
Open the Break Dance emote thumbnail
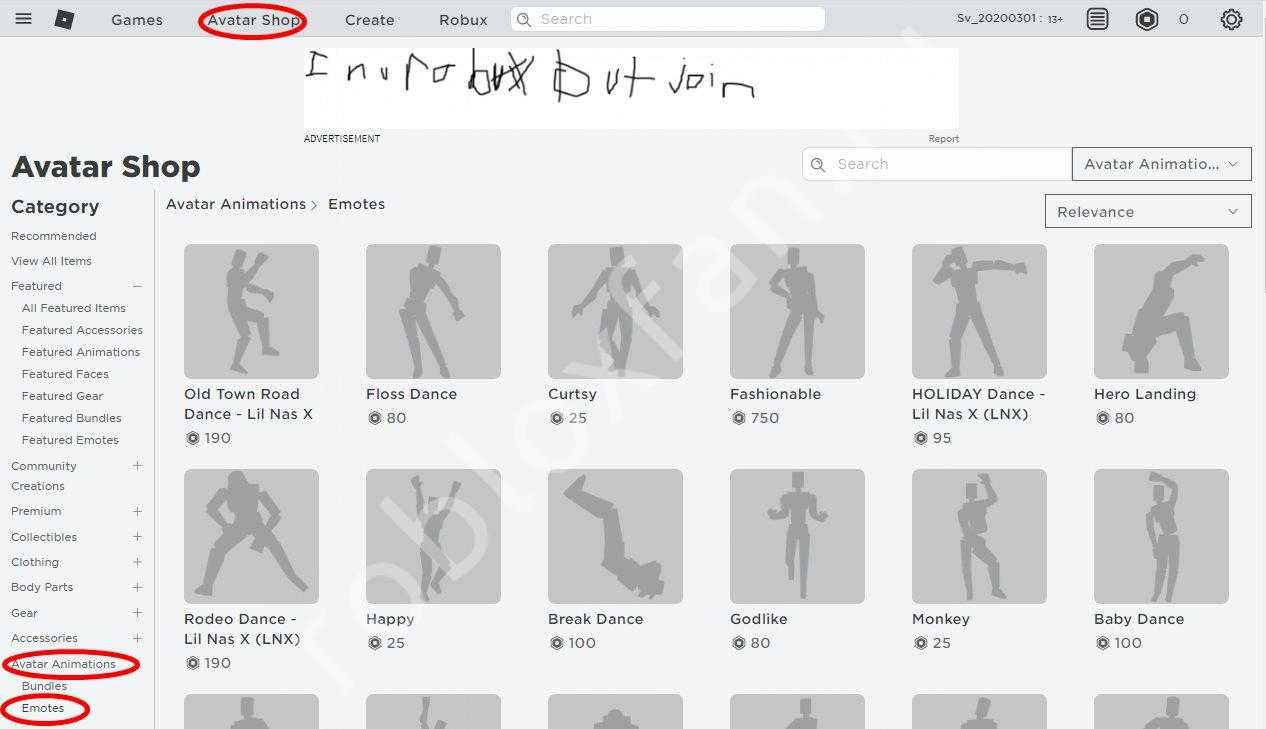pos(615,536)
